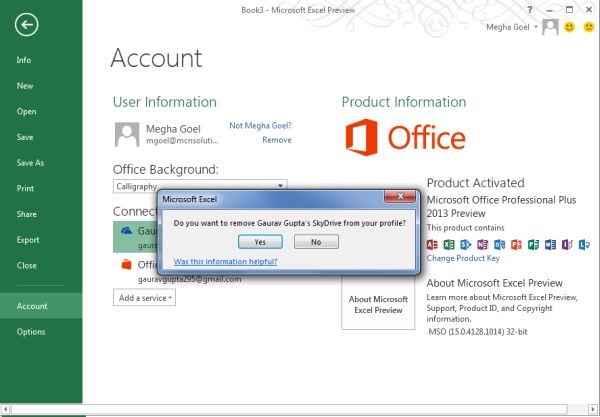This screenshot has width=600, height=417.
Task: Click the PowerPoint product icon
Action: [516, 244]
